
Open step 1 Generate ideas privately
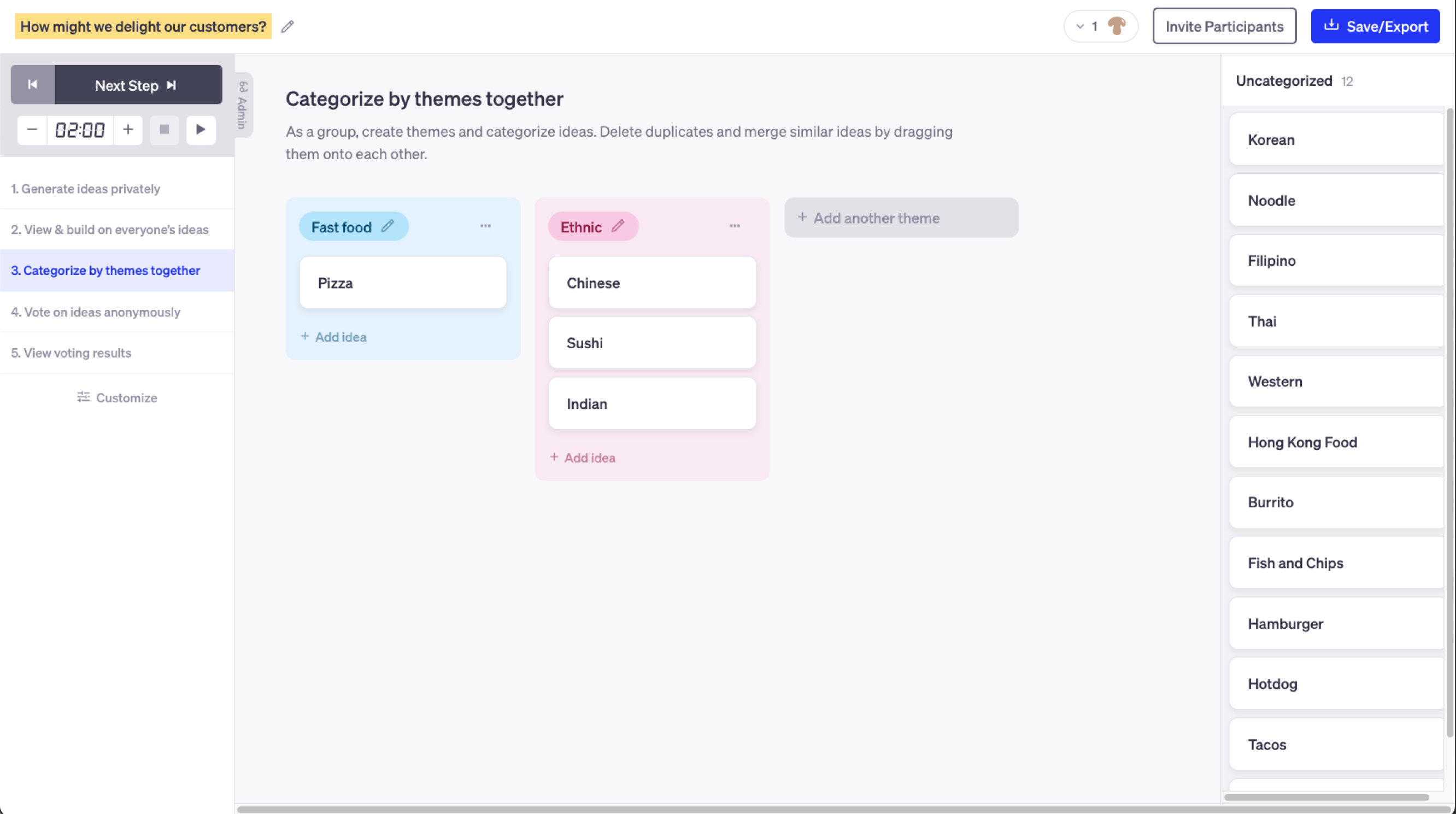point(117,188)
